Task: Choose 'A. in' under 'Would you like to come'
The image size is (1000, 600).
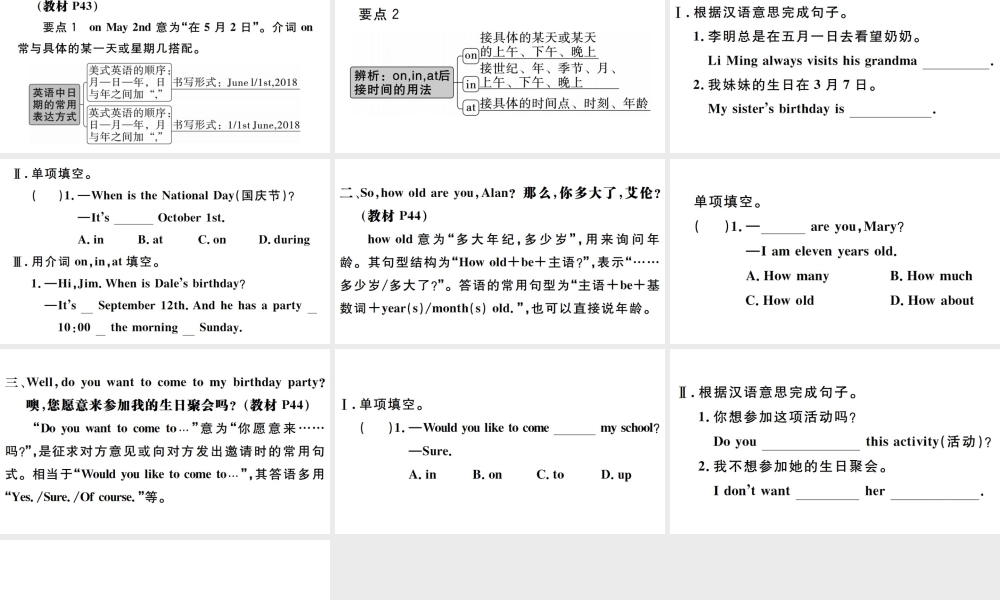Action: pos(422,474)
